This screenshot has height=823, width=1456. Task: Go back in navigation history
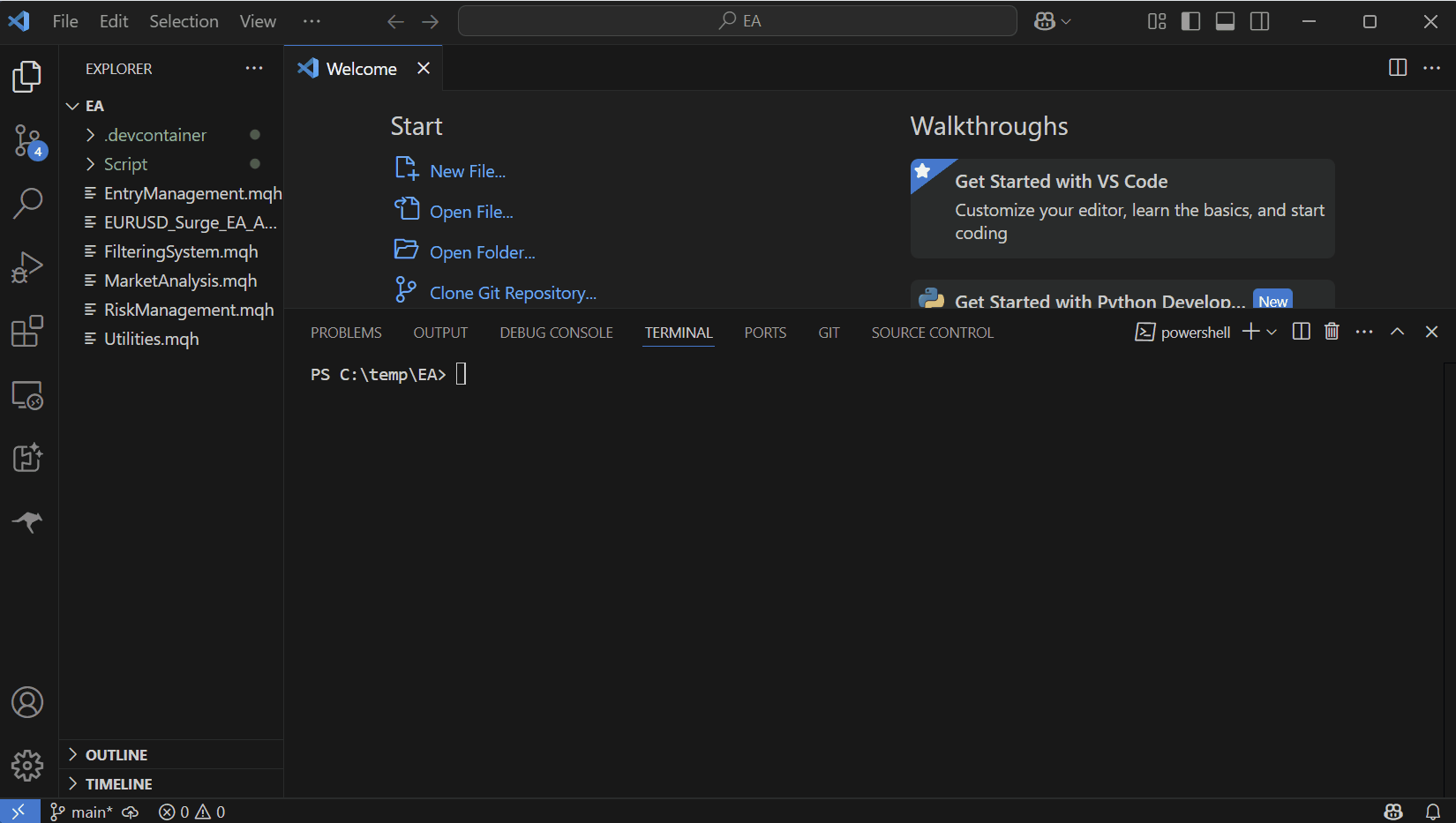coord(395,21)
